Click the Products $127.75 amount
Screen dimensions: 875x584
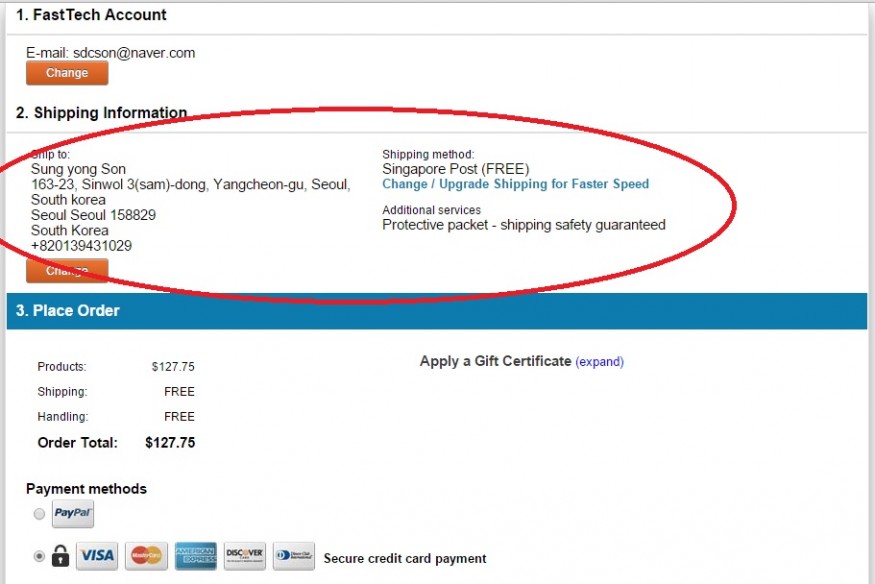[173, 367]
